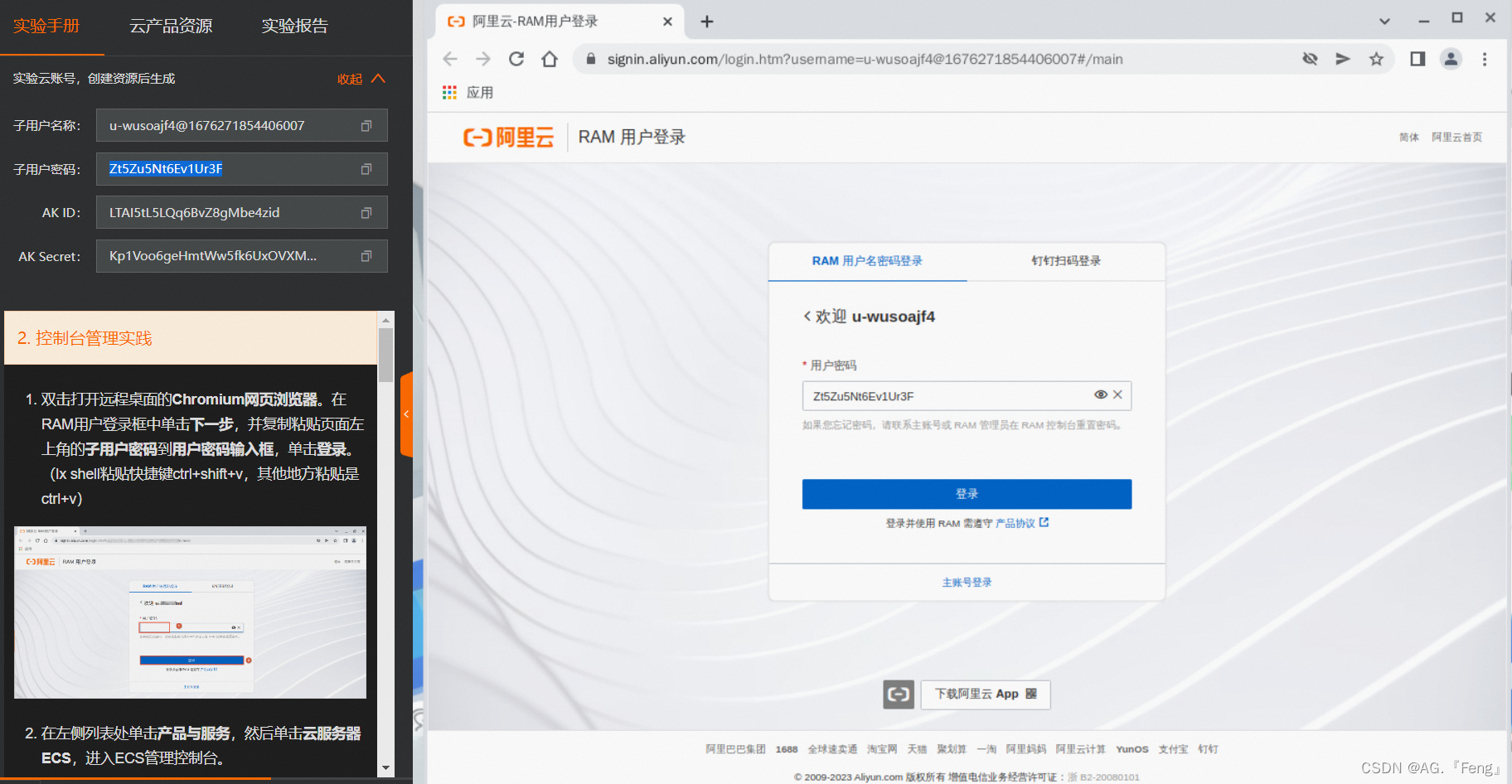Viewport: 1512px width, 784px height.
Task: Open 一淘 footer link
Action: click(986, 749)
